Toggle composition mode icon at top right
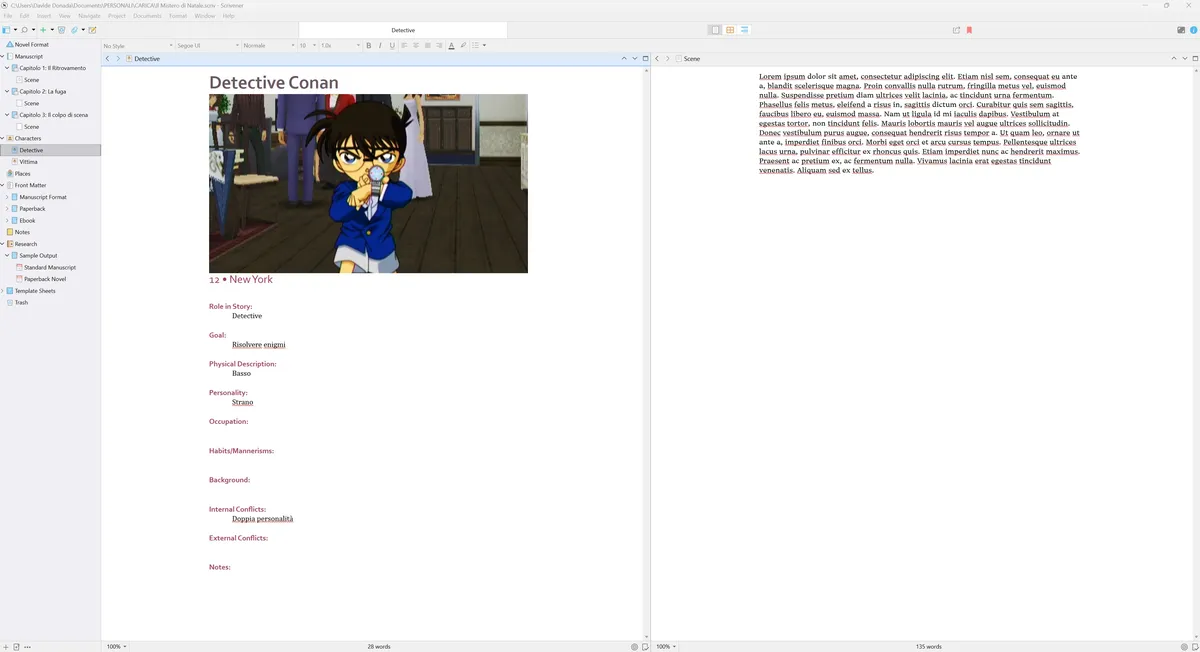The height and width of the screenshot is (652, 1200). pyautogui.click(x=1181, y=30)
